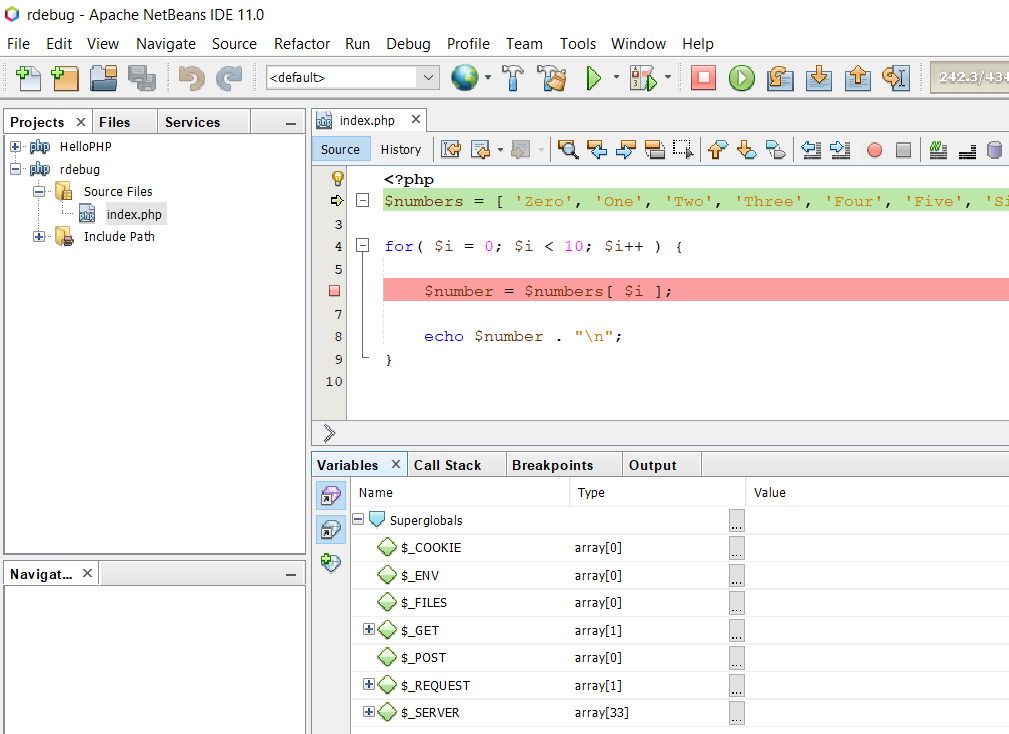Toggle the blue diamond Variables filter
The width and height of the screenshot is (1009, 734).
pos(331,529)
